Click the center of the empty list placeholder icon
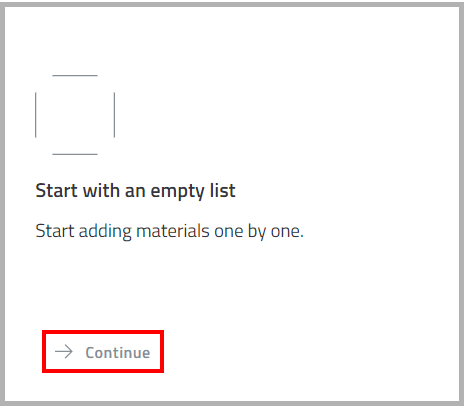The height and width of the screenshot is (408, 465). pos(75,115)
